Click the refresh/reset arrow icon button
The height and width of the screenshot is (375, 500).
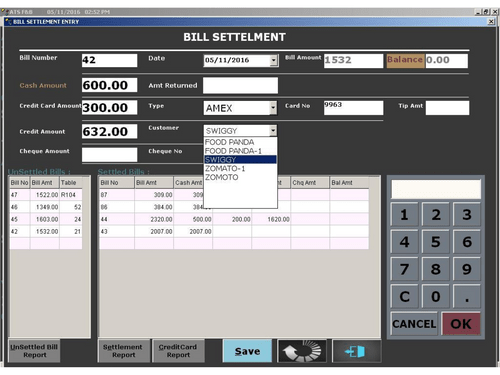[x=302, y=351]
